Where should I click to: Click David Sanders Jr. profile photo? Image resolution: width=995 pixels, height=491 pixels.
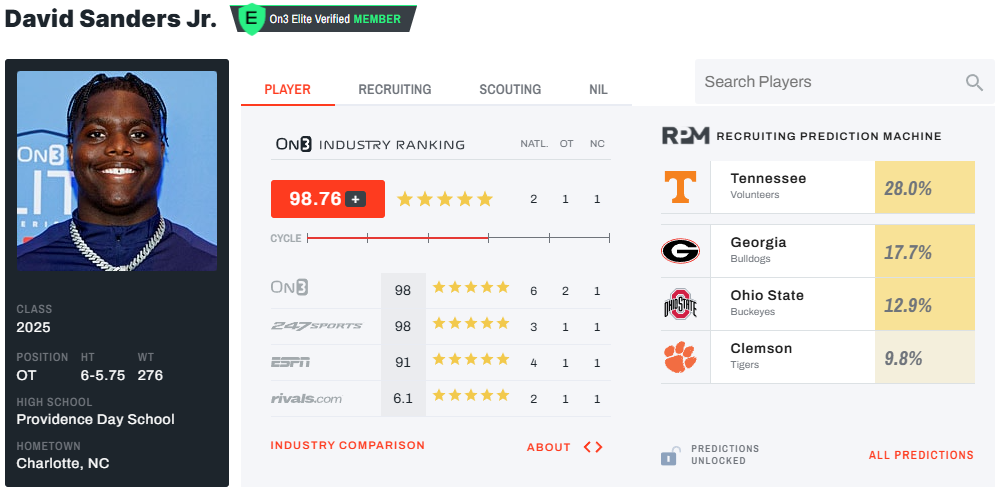117,170
